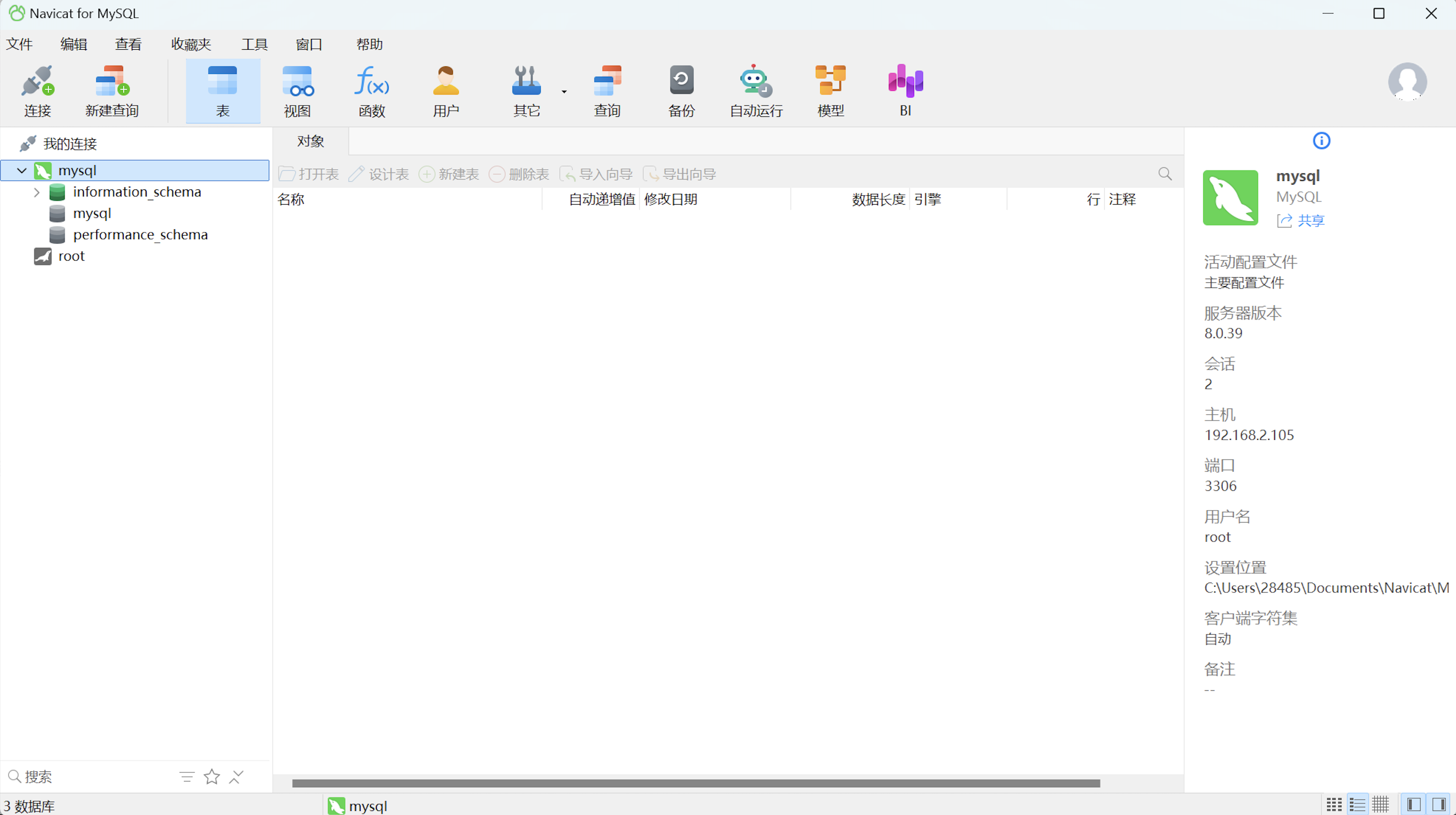1456x815 pixels.
Task: Select the mysql database under connection
Action: pyautogui.click(x=91, y=214)
